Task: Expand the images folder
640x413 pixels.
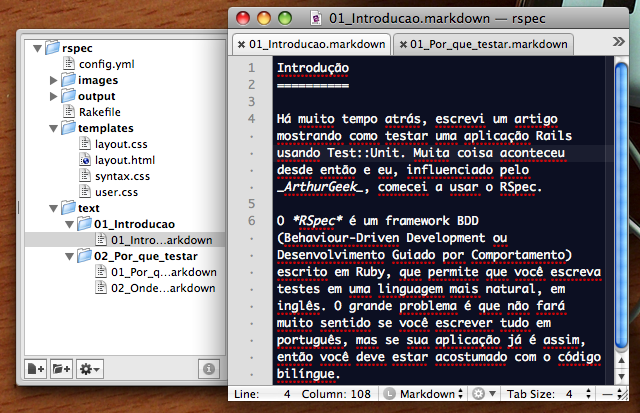Action: coord(53,80)
